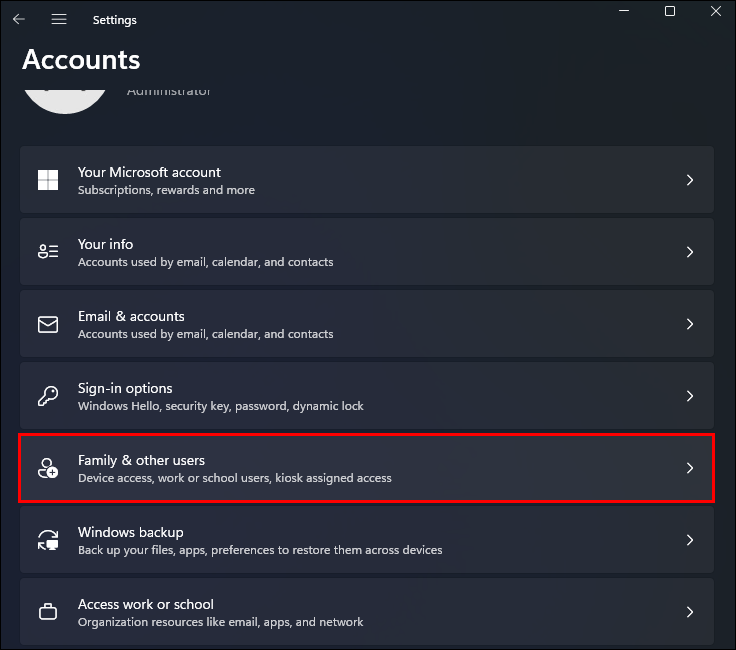Screen dimensions: 736x650
Task: Click the Your info person icon
Action: pyautogui.click(x=48, y=252)
